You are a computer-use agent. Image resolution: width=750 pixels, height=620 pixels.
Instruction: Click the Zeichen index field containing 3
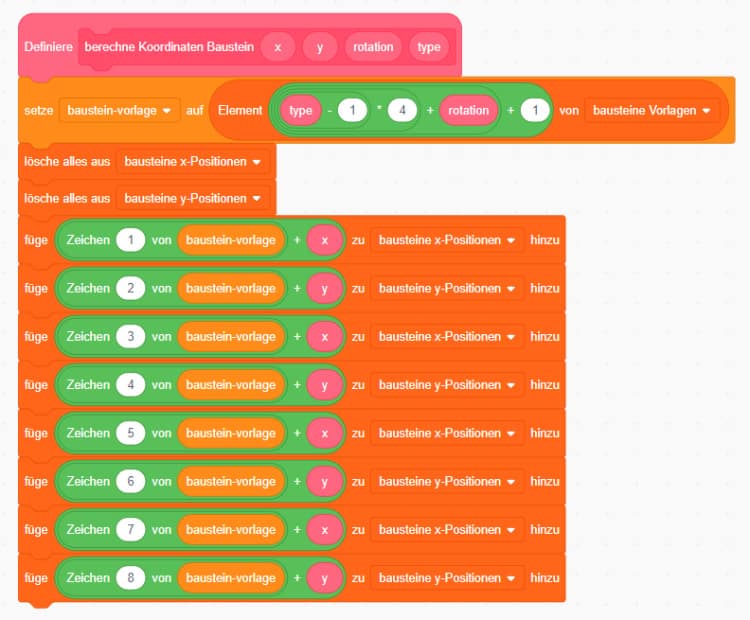pos(131,337)
